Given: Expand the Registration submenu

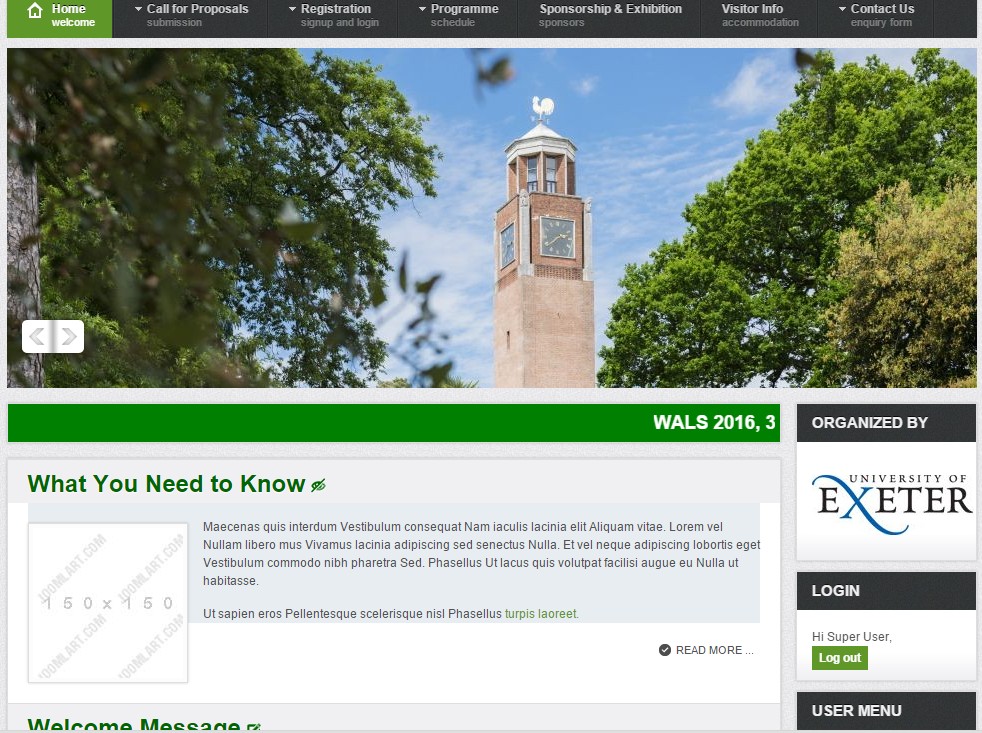Looking at the screenshot, I should coord(290,8).
